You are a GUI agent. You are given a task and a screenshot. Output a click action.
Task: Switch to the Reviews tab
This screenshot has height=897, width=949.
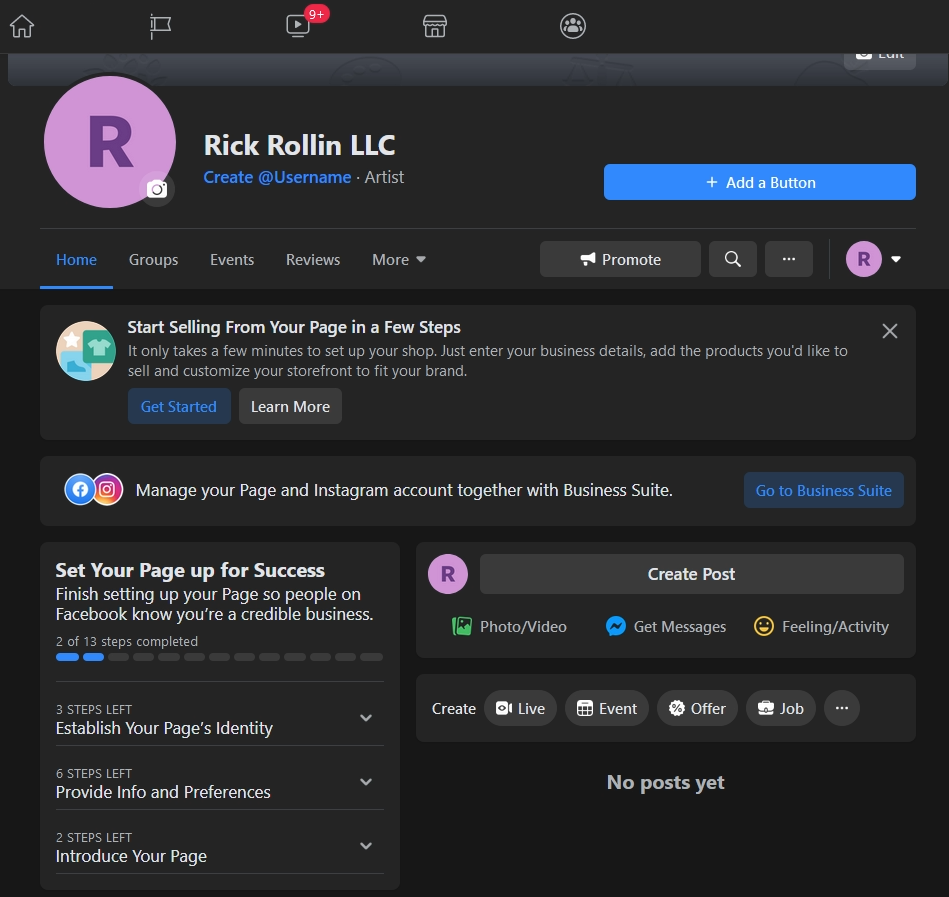pos(313,260)
